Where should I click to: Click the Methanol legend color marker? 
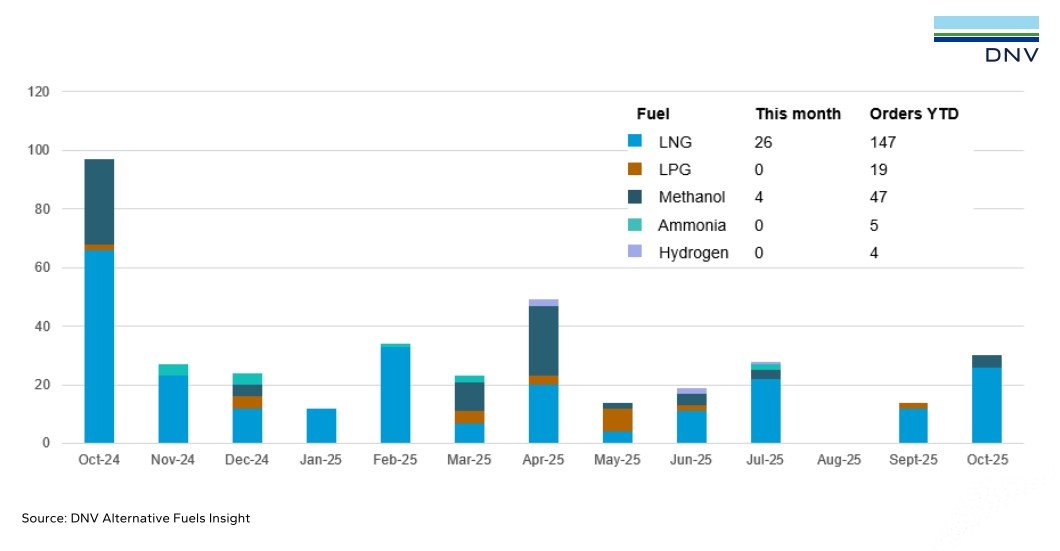634,197
